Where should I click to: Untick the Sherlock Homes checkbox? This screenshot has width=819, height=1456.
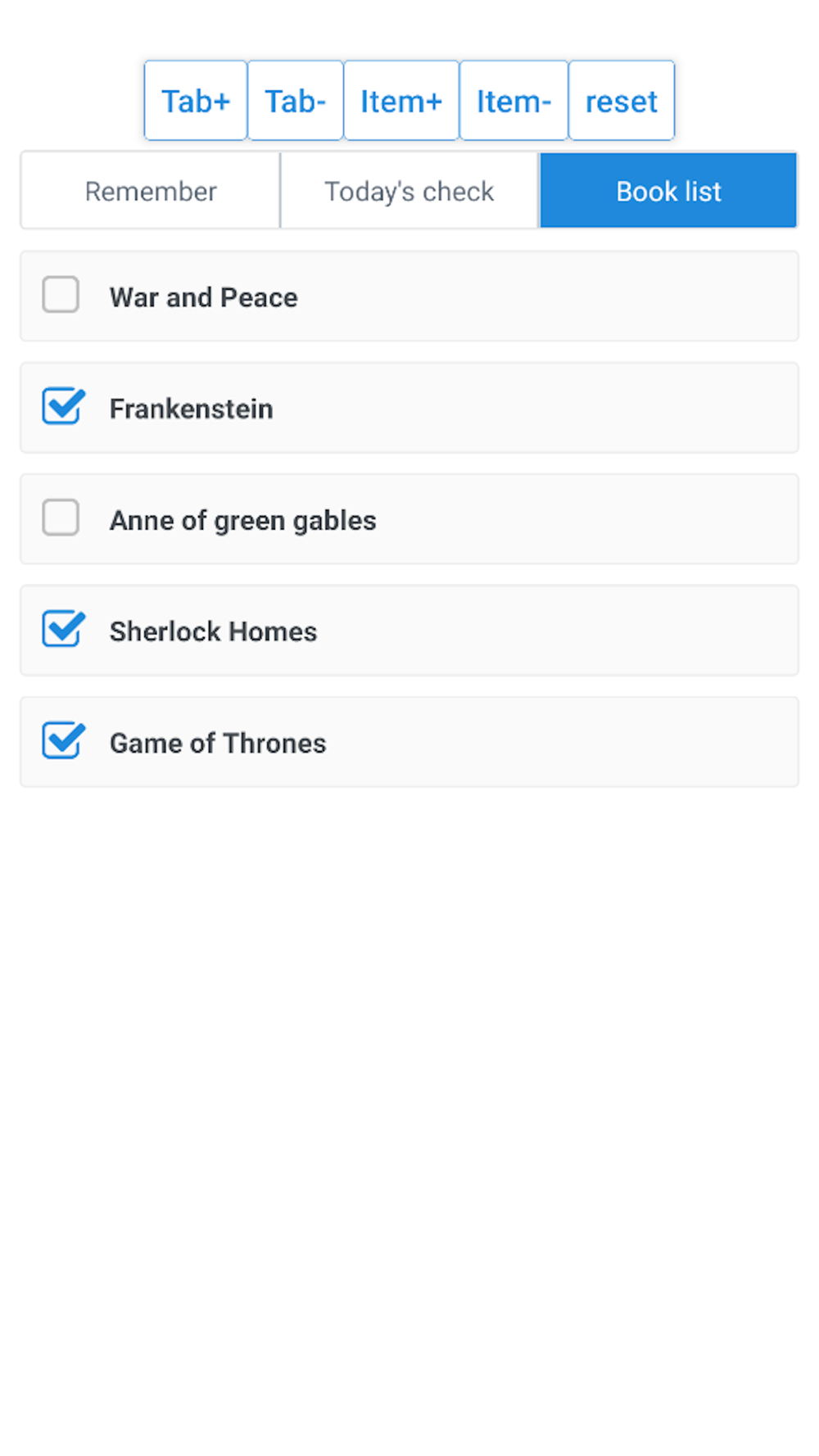click(x=62, y=630)
